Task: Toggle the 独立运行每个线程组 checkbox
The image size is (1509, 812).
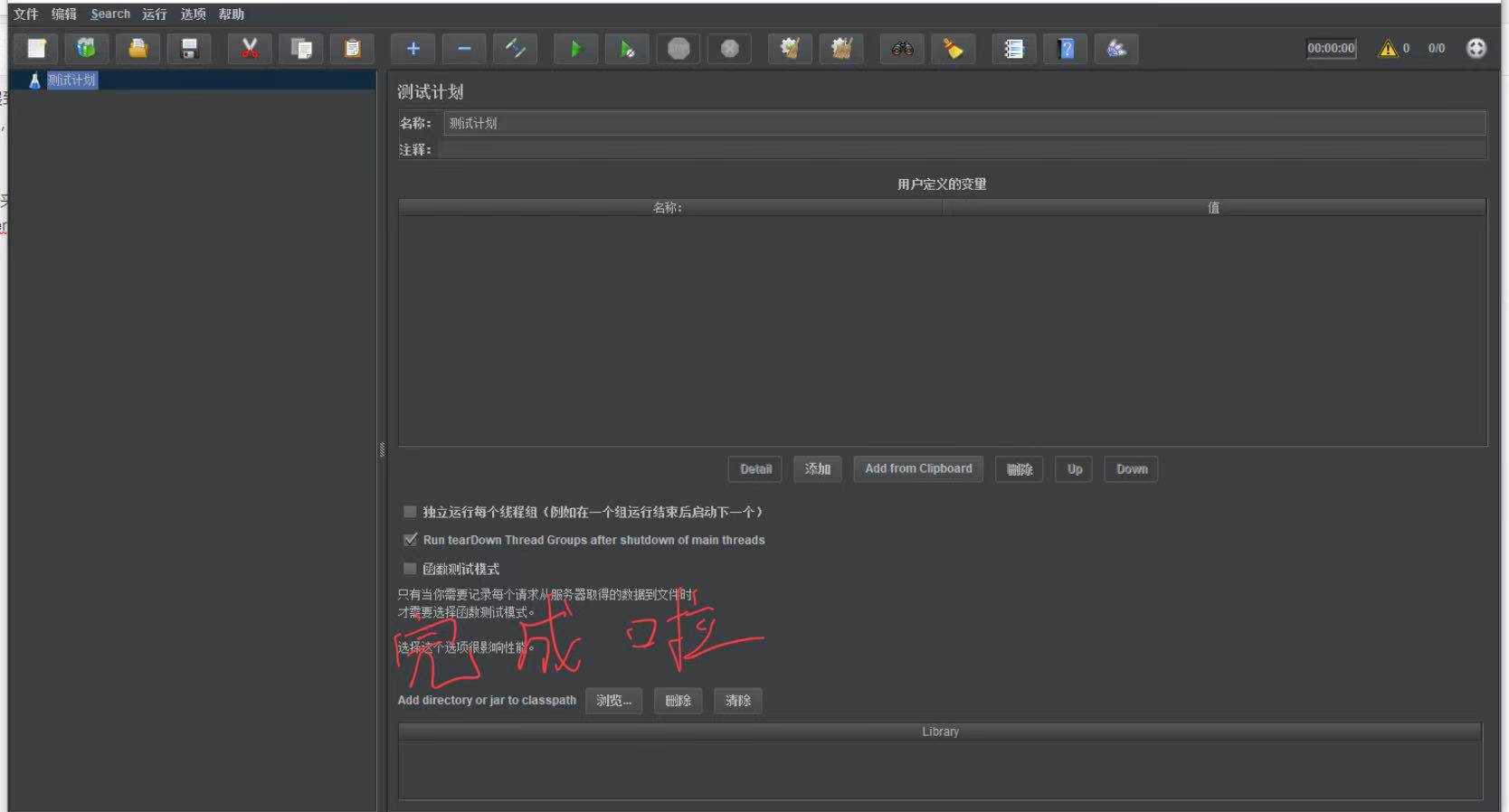Action: tap(410, 512)
